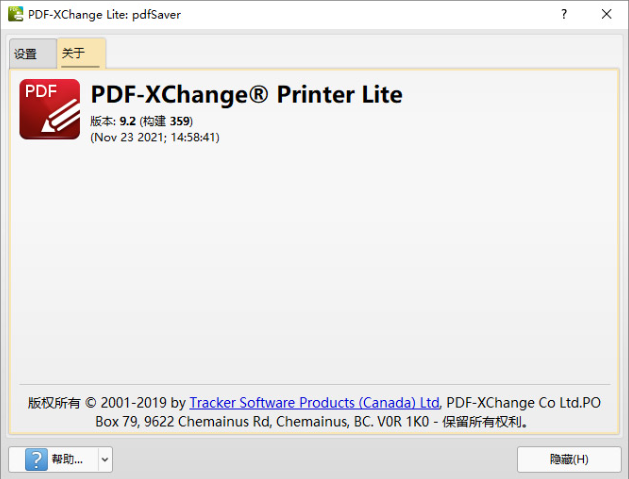Close the pdfSaver dialog window
The image size is (629, 479).
coord(606,14)
